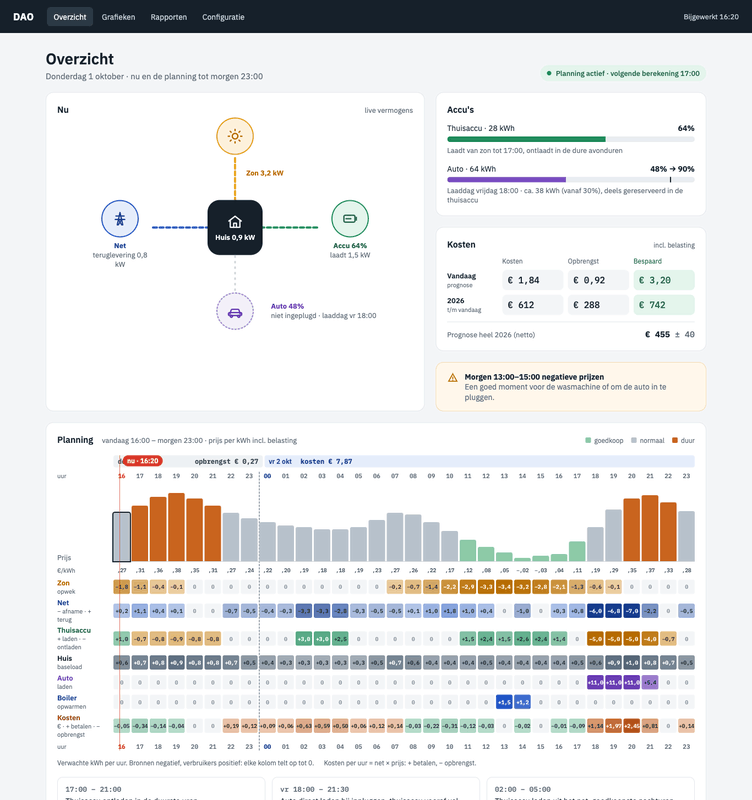Select the price bar above ,38
The width and height of the screenshot is (752, 800).
[x=176, y=527]
